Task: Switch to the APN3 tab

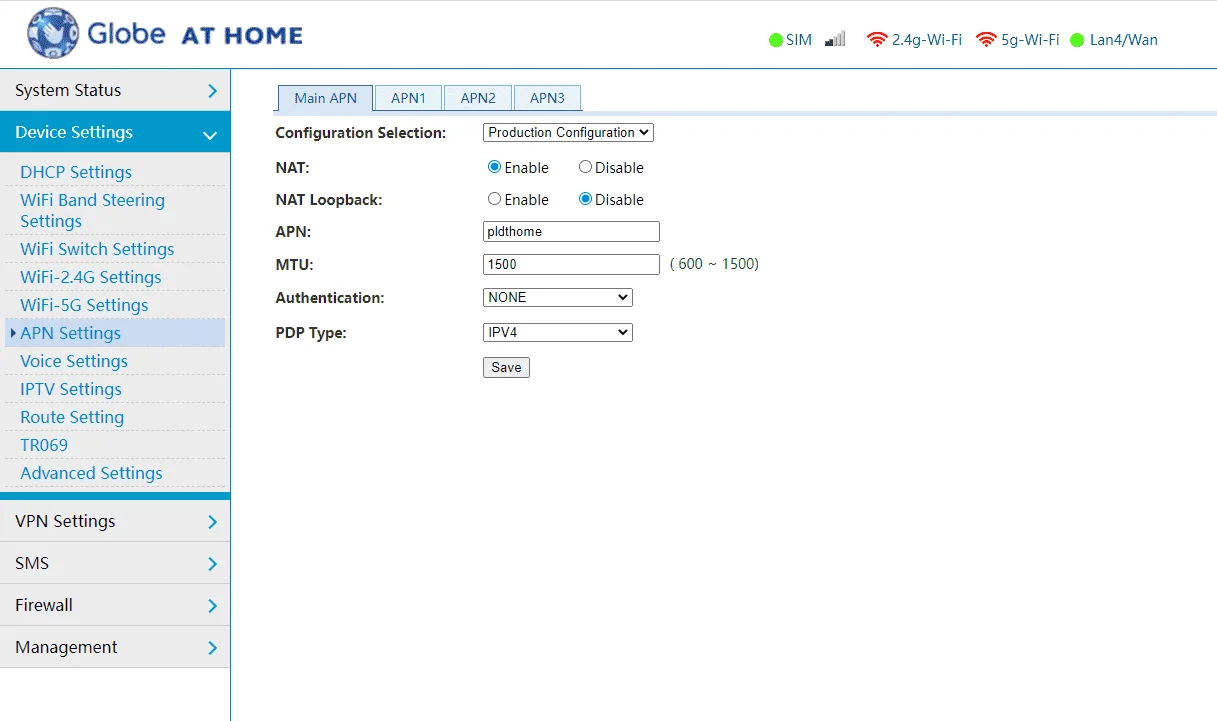Action: pos(547,98)
